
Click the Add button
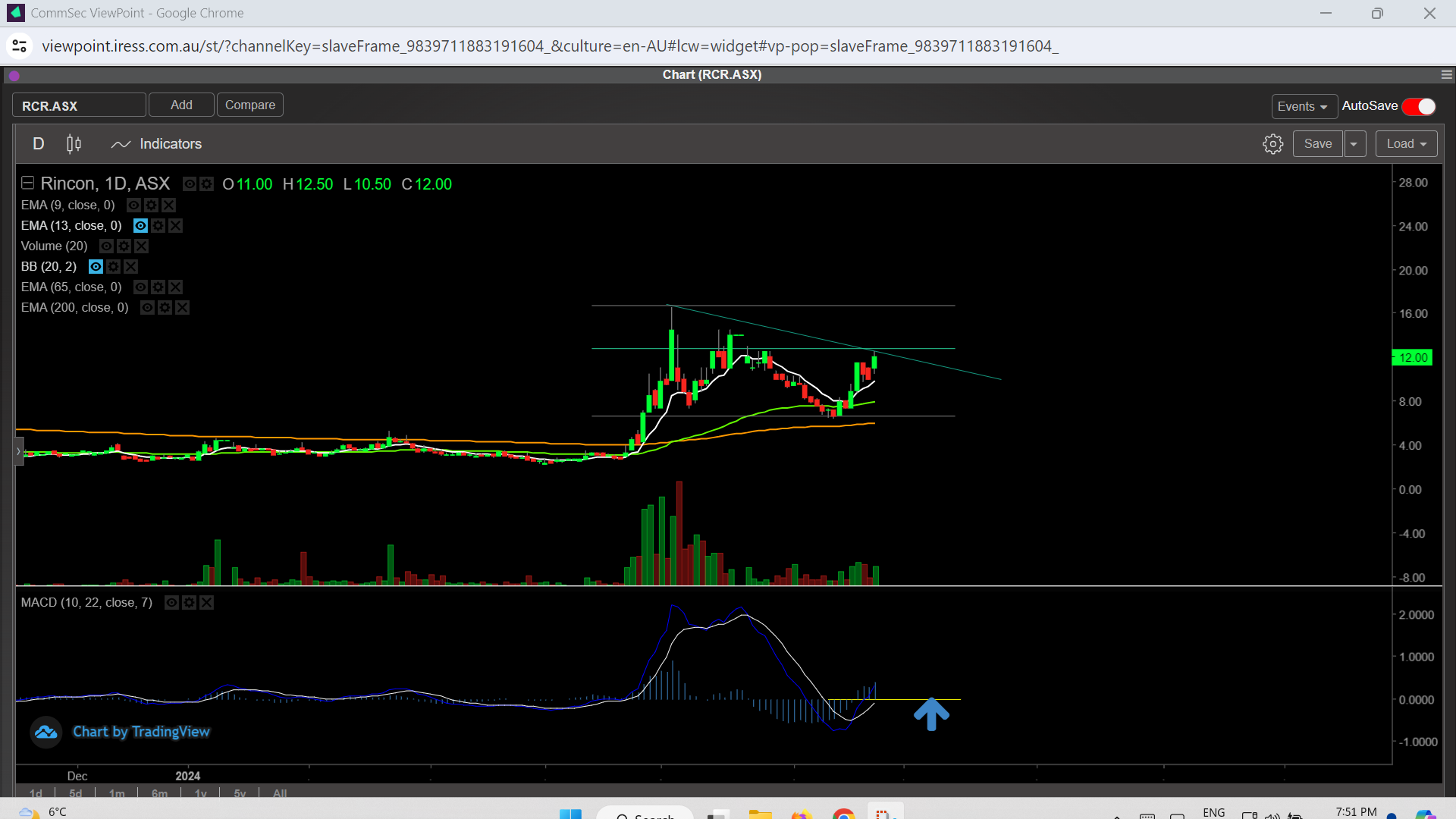point(181,105)
